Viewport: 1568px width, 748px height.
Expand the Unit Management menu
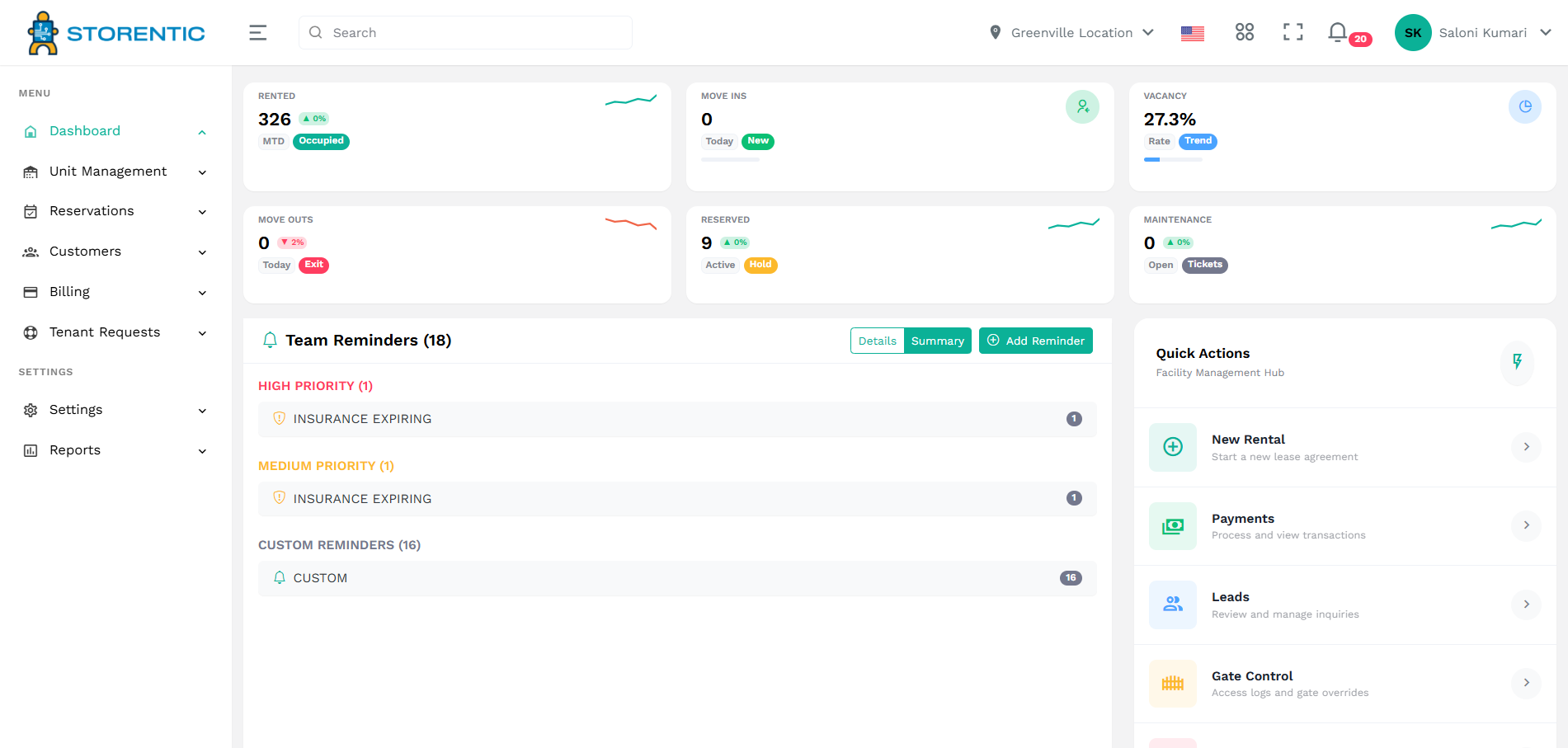coord(107,171)
